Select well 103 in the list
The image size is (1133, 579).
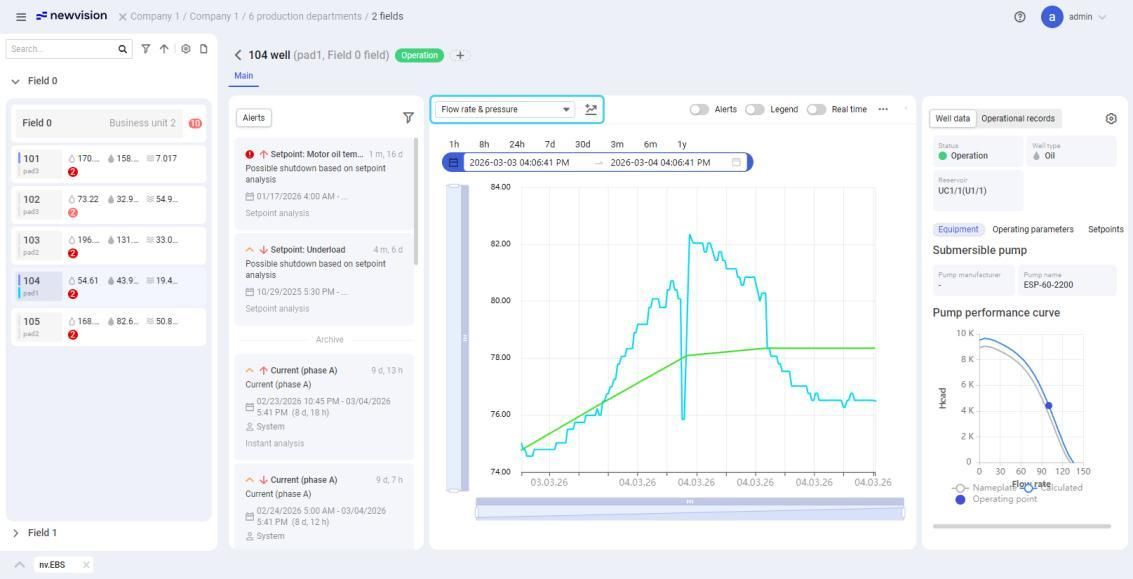106,246
